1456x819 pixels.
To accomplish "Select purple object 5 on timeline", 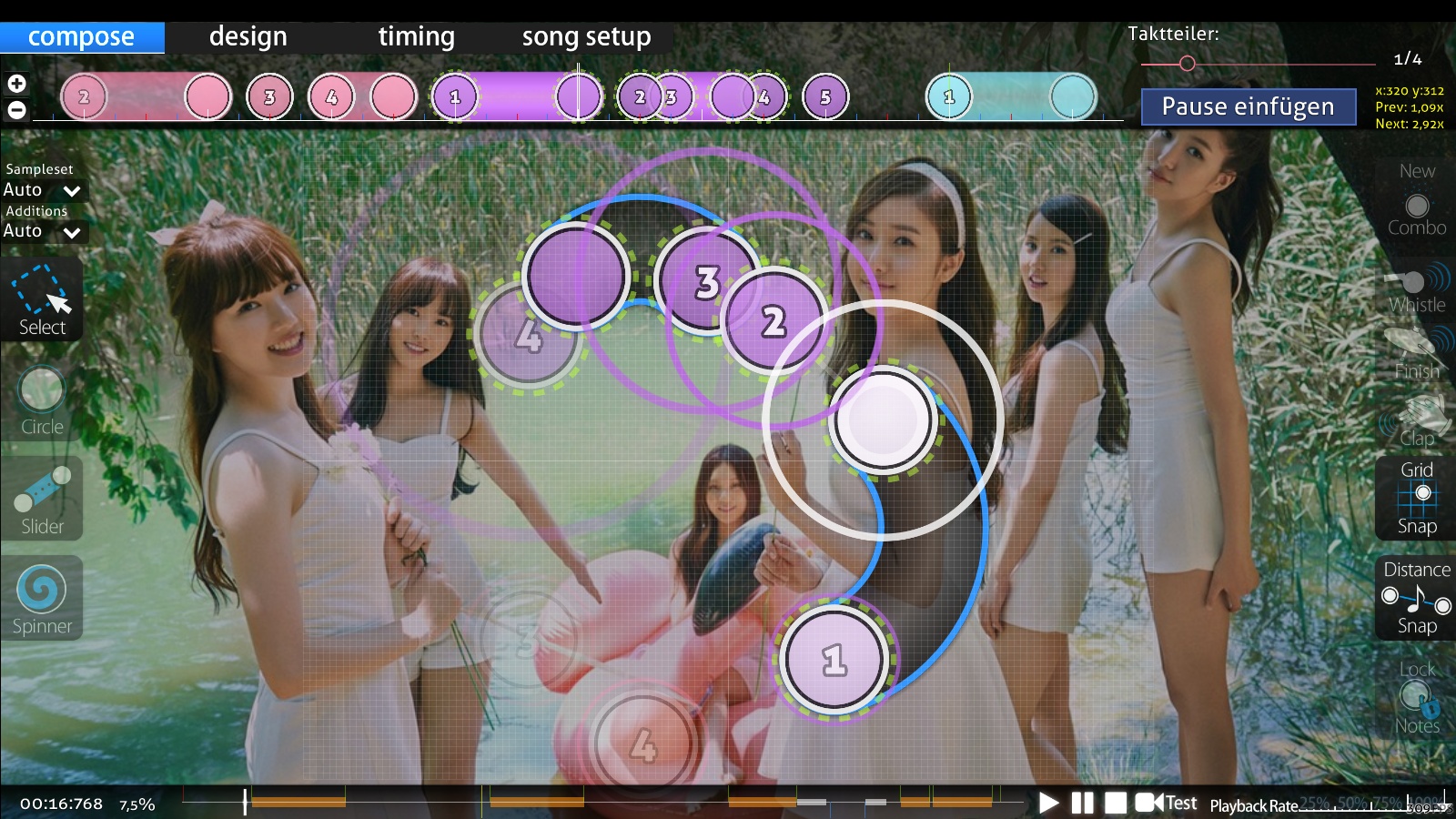I will pos(825,96).
